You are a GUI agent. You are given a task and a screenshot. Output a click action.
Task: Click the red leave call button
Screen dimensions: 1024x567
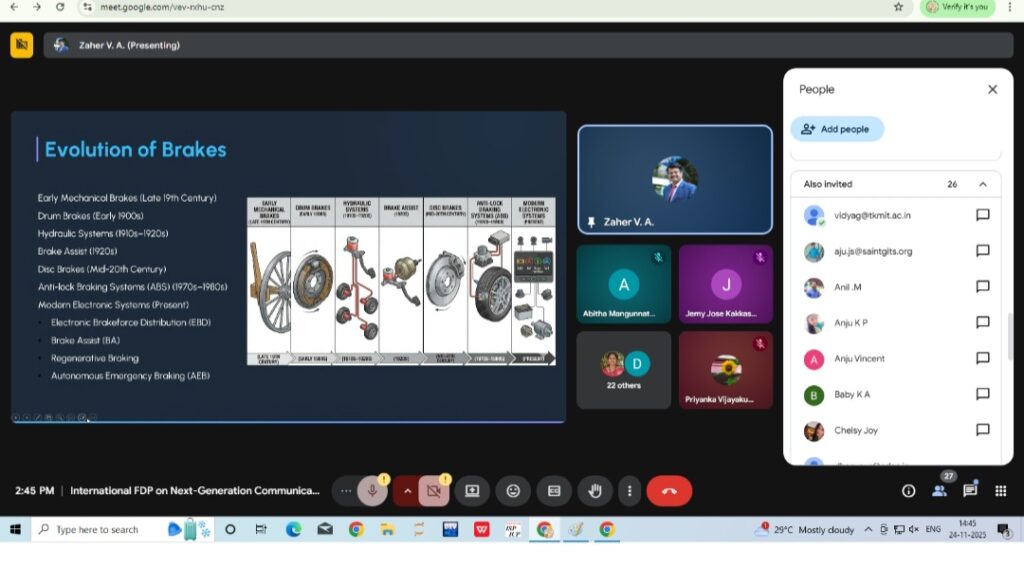tap(669, 491)
